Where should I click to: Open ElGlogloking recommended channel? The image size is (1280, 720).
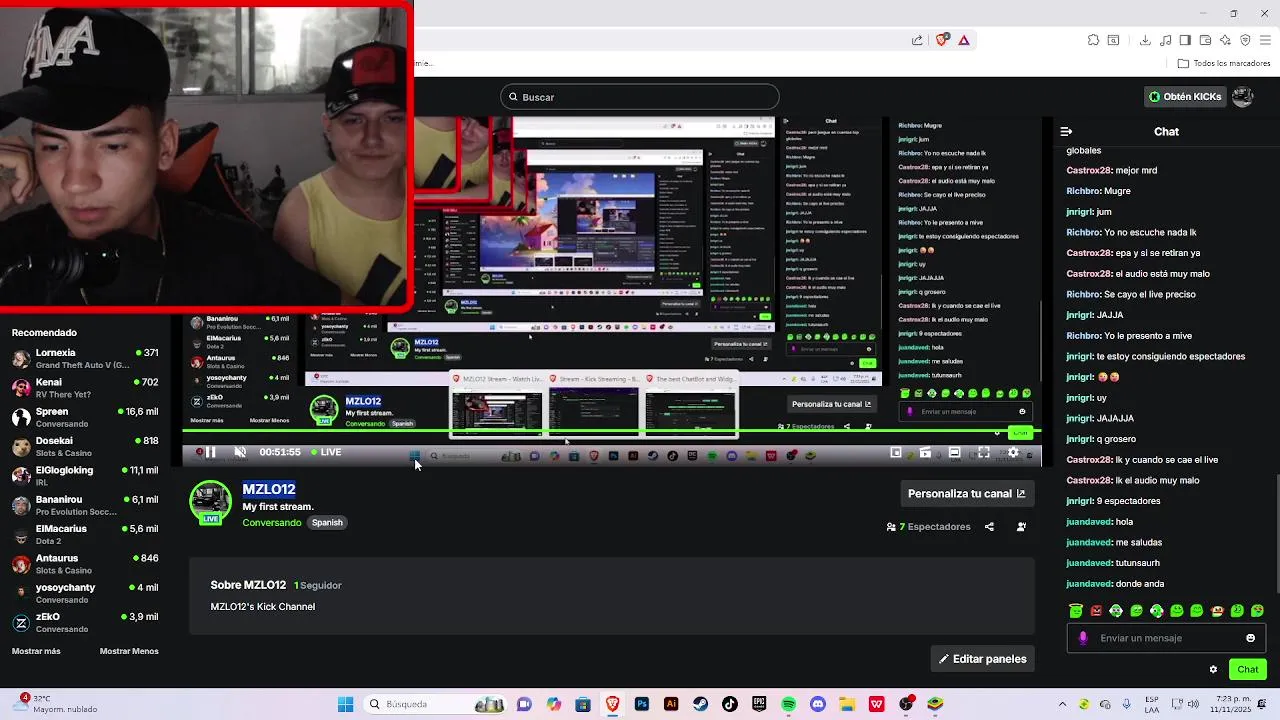85,476
